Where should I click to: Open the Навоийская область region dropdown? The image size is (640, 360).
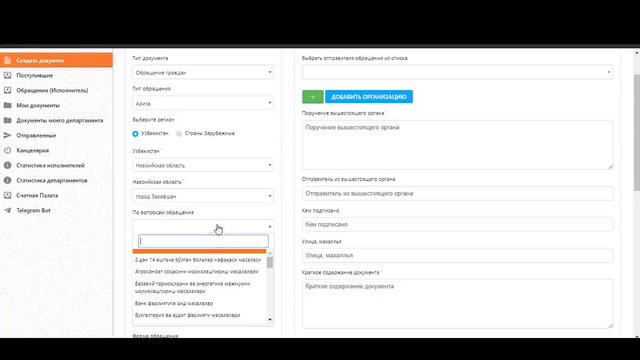[203, 165]
